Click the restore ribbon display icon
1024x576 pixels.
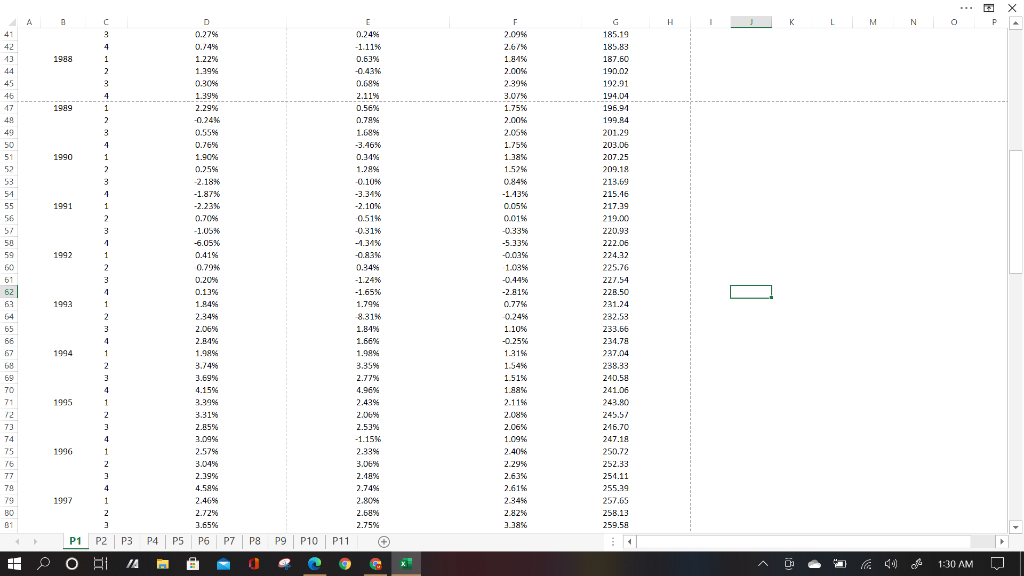point(989,8)
